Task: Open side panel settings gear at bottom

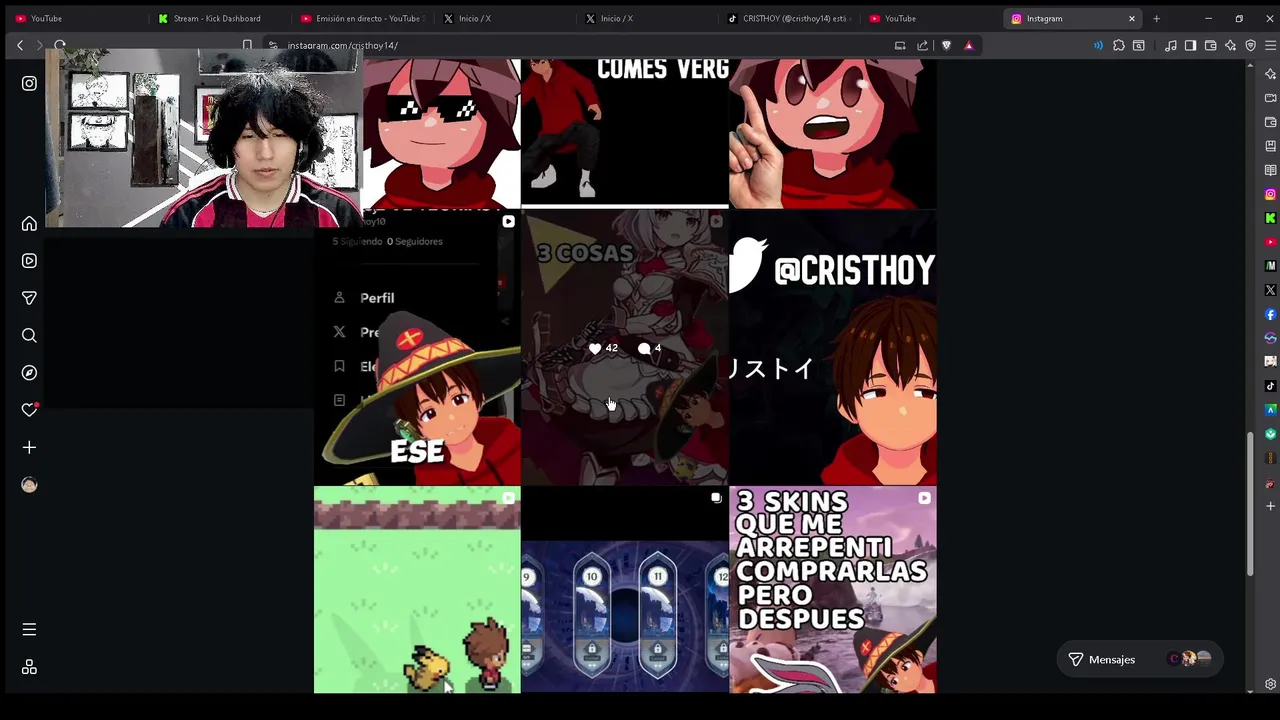Action: click(1270, 684)
